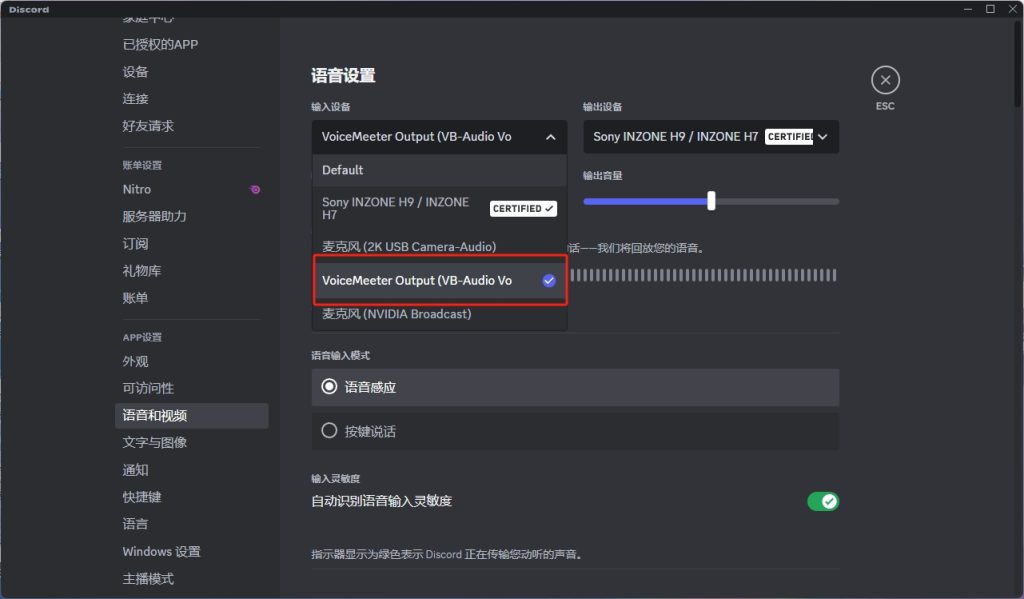Choose Default input device option
This screenshot has height=599, width=1024.
point(439,170)
